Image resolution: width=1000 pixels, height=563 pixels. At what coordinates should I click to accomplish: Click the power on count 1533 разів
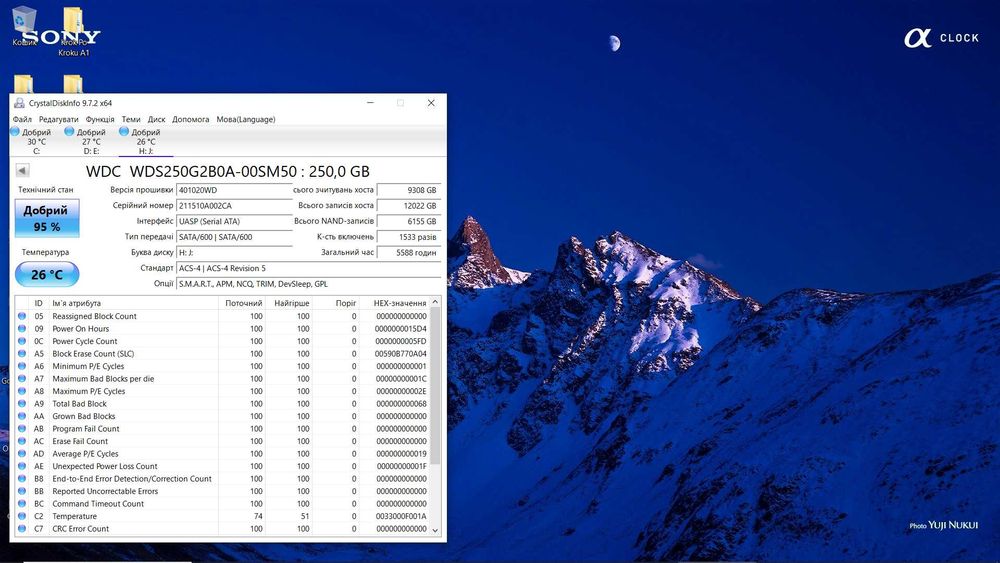[409, 237]
